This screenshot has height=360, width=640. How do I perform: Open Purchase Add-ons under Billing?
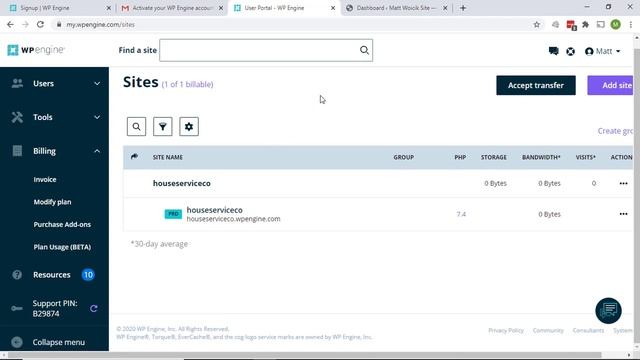point(62,224)
